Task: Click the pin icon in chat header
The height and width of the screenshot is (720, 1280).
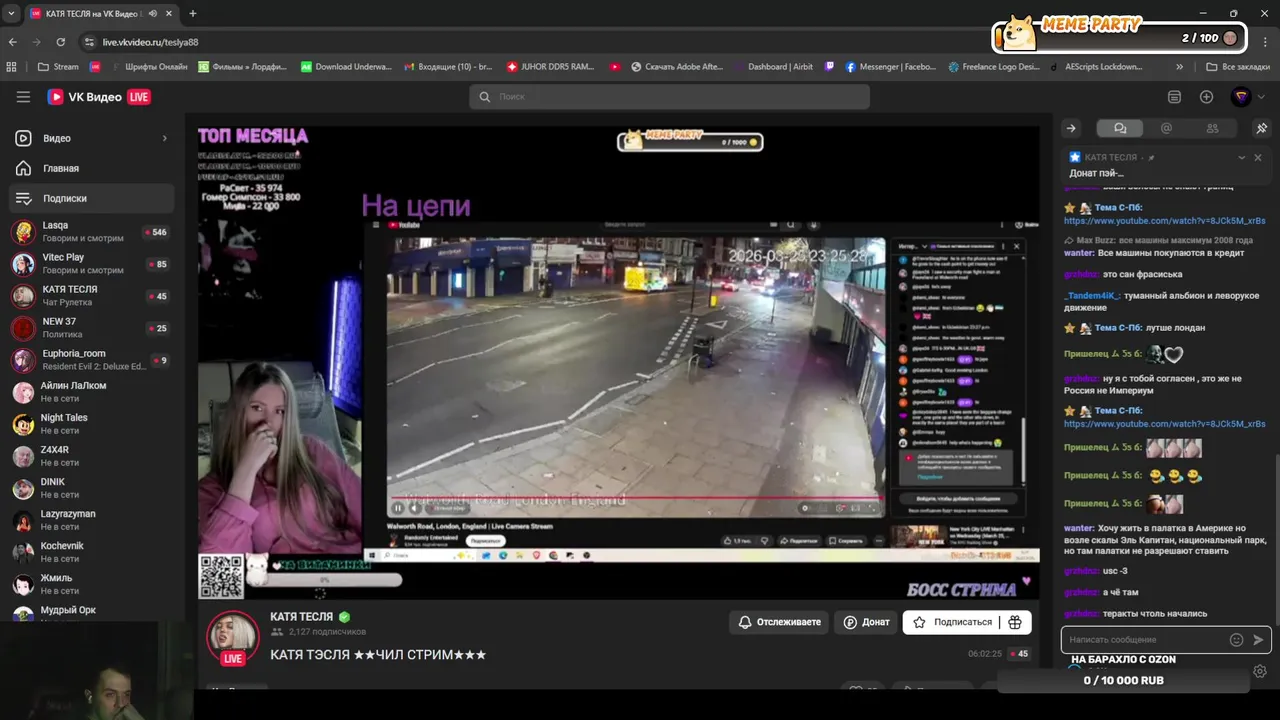Action: tap(1261, 128)
